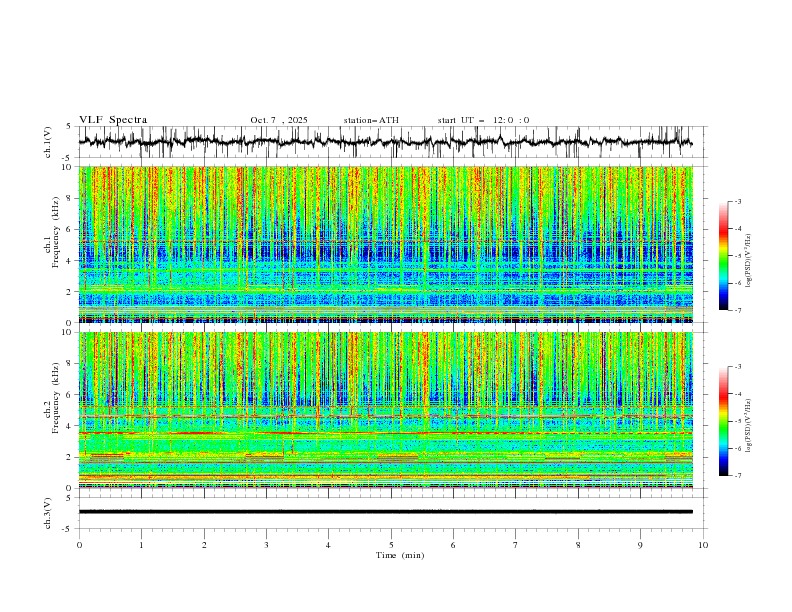Click the ch.2 PSD color bar
Viewport: 792px width, 612px height.
click(x=723, y=421)
